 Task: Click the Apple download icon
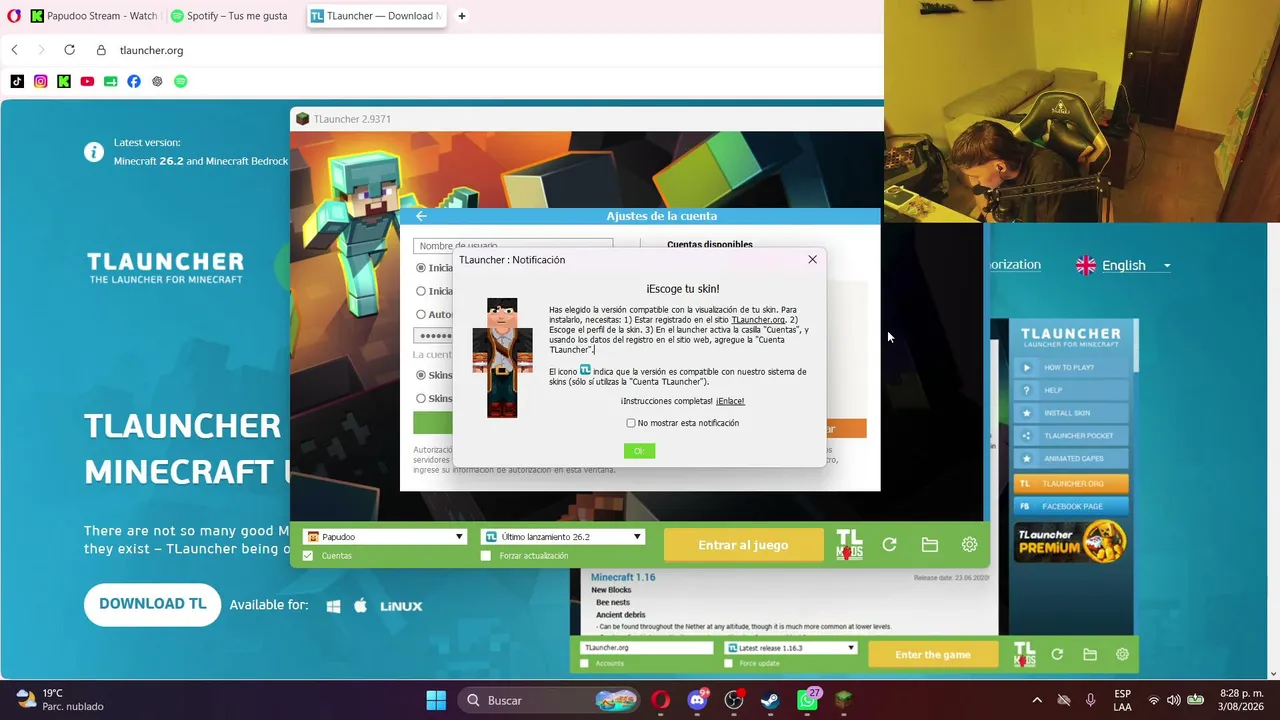click(360, 606)
